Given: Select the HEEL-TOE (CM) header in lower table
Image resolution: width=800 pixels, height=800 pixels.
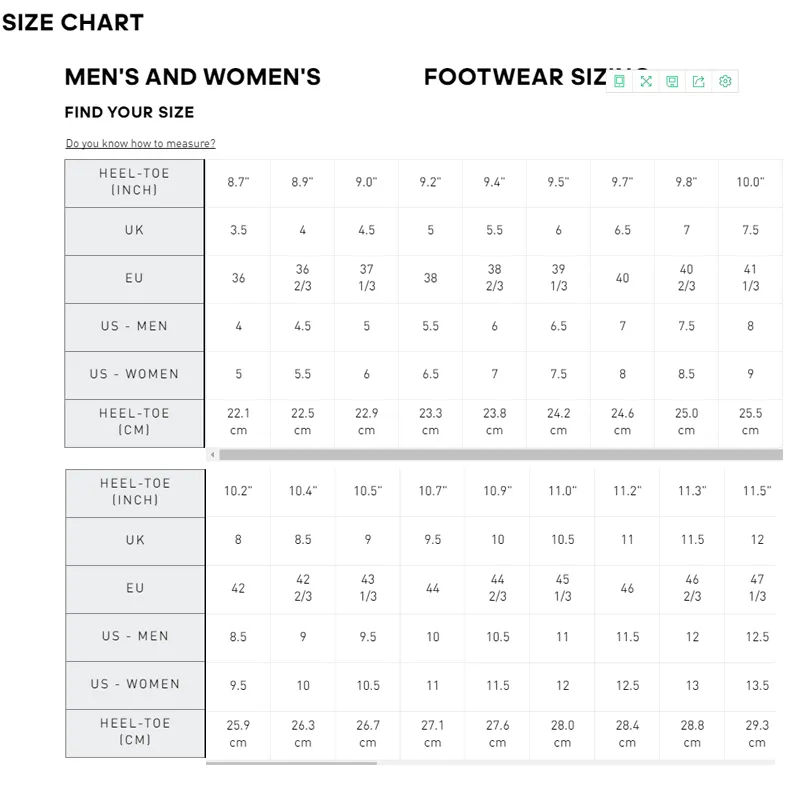Looking at the screenshot, I should click(x=135, y=733).
